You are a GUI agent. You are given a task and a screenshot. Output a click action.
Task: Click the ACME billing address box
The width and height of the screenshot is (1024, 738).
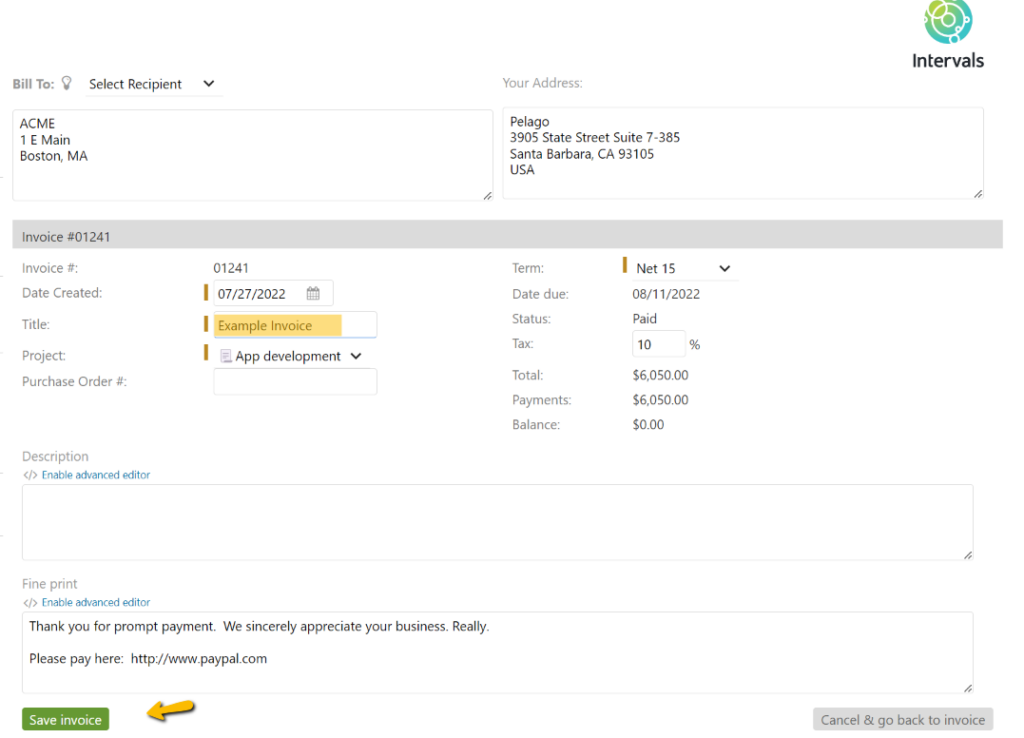tap(252, 153)
